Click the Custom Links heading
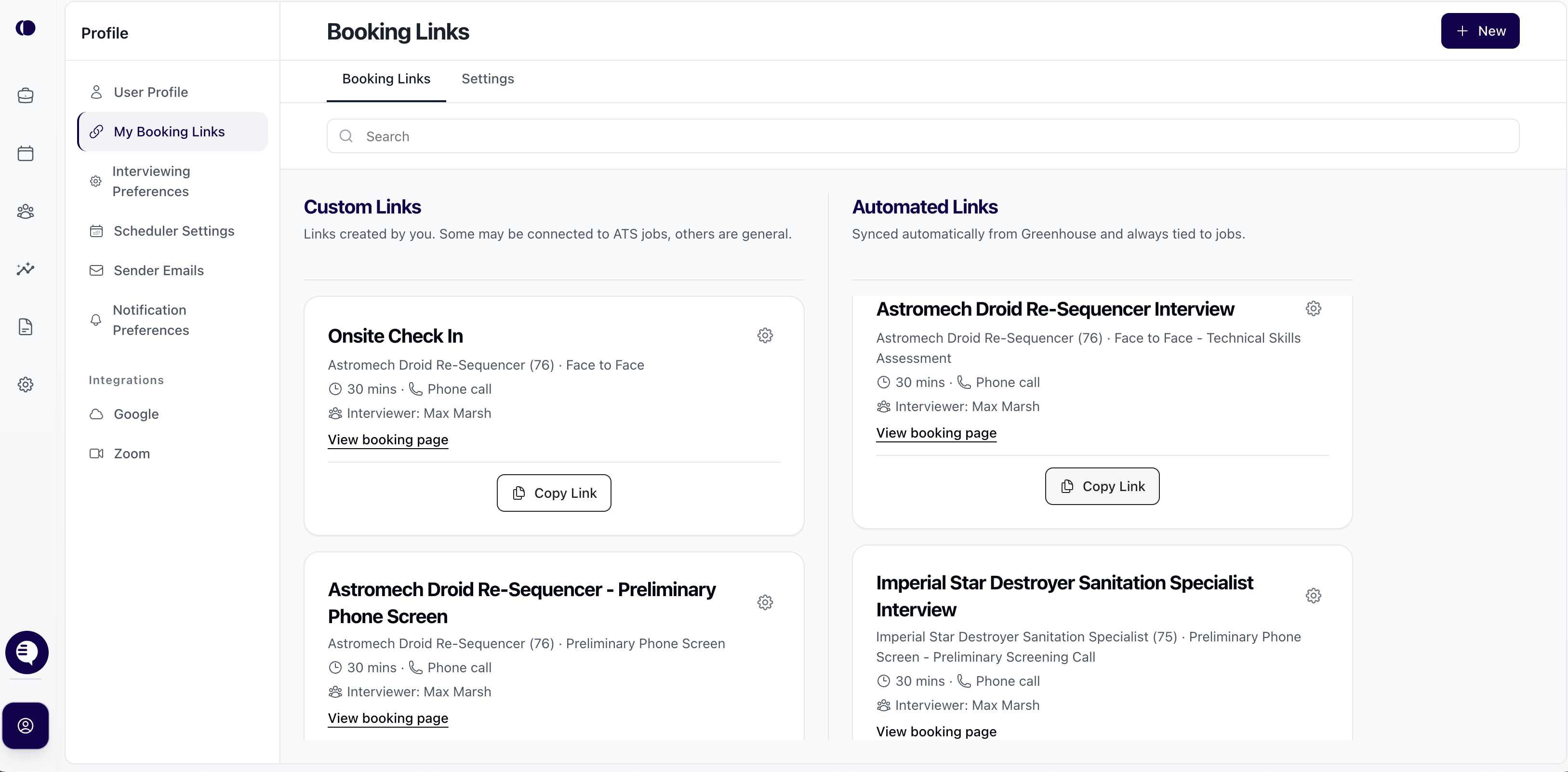Screen dimensions: 1568x772 click(362, 207)
